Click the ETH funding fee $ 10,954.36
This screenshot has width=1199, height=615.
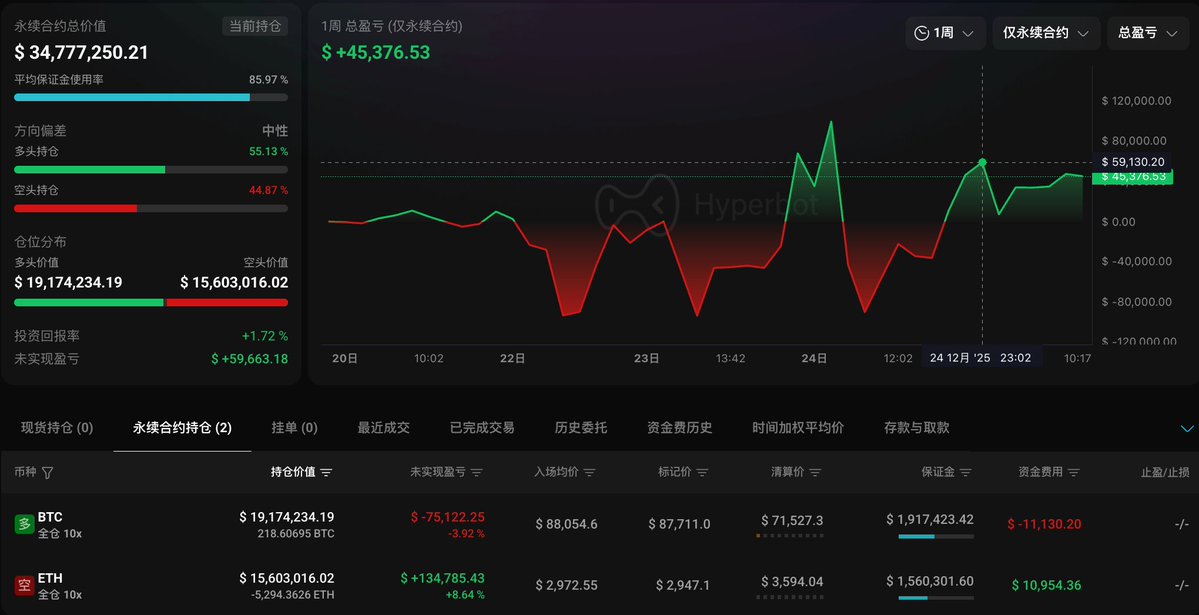click(x=1047, y=586)
